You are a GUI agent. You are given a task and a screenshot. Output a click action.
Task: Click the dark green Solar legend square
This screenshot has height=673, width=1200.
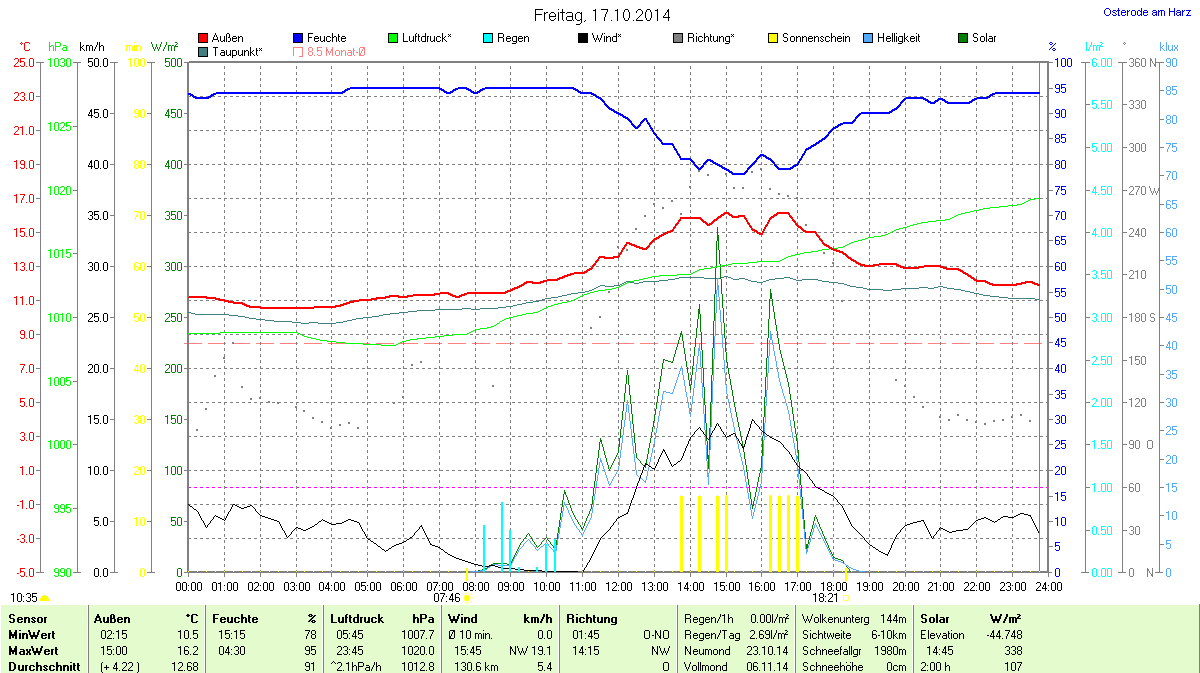(963, 38)
